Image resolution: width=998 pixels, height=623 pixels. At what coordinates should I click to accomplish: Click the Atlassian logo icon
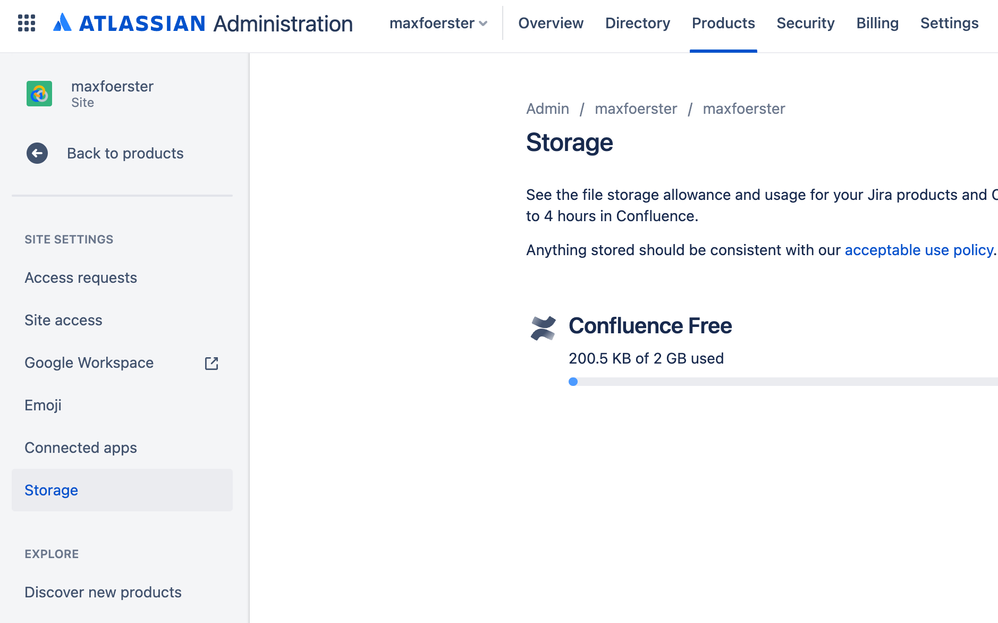(62, 23)
